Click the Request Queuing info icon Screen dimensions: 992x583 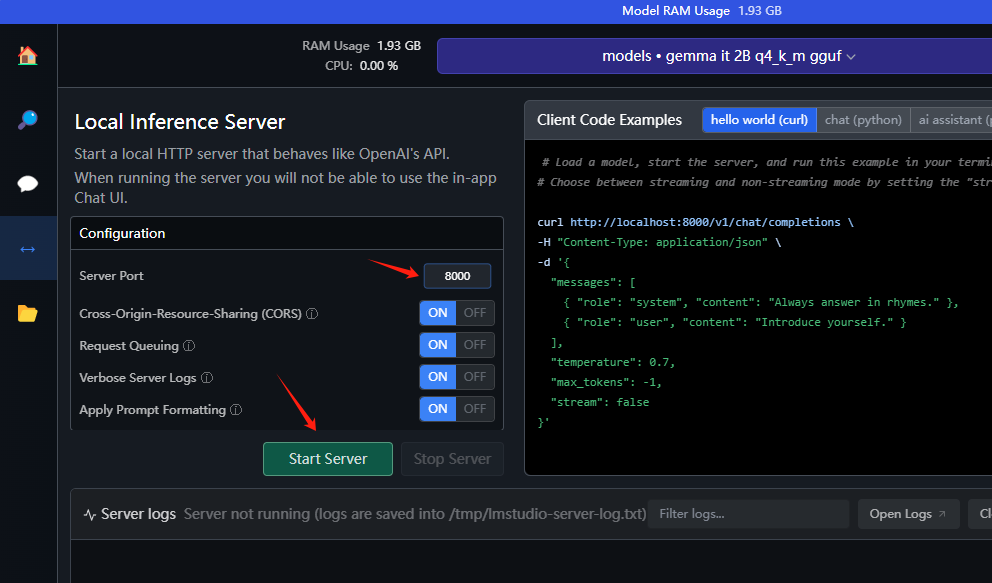point(189,346)
